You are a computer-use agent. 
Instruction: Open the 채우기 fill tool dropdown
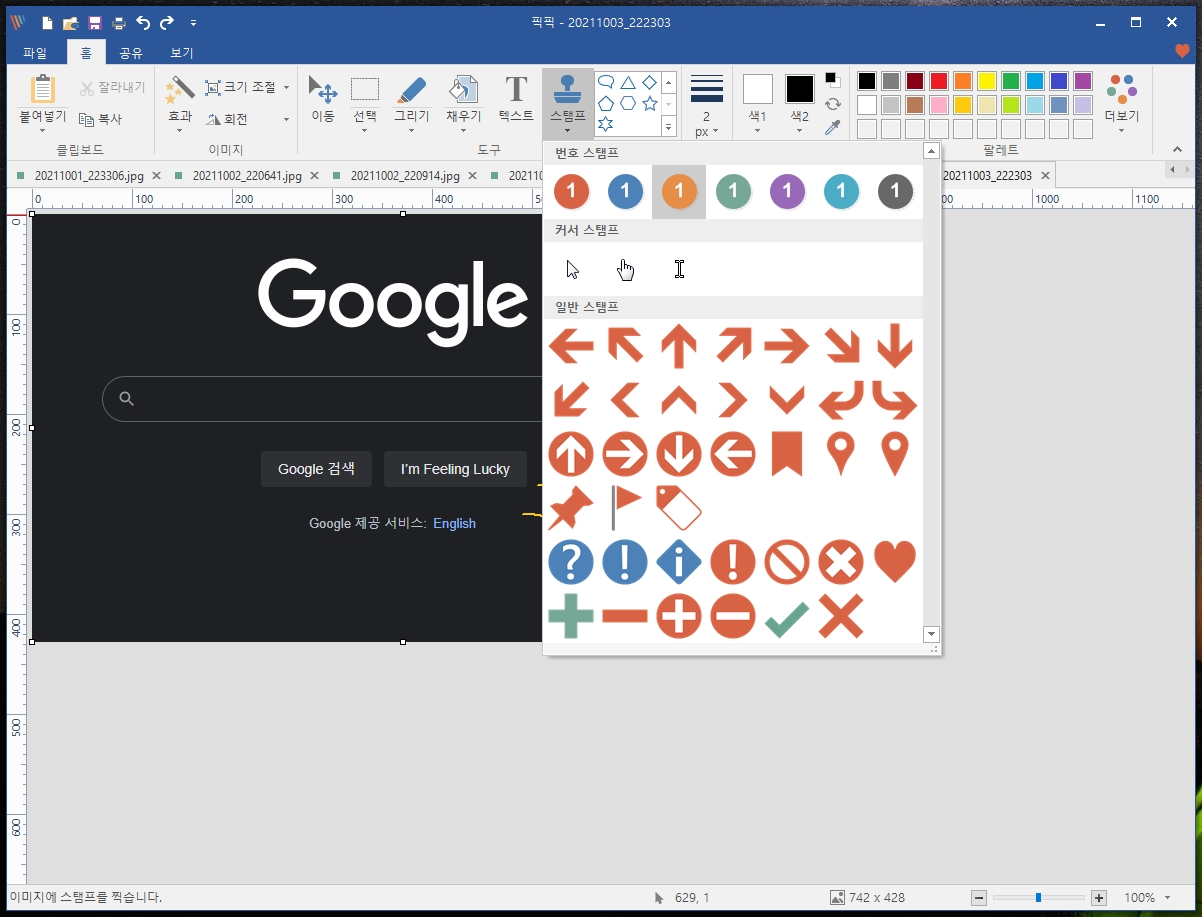click(x=463, y=129)
